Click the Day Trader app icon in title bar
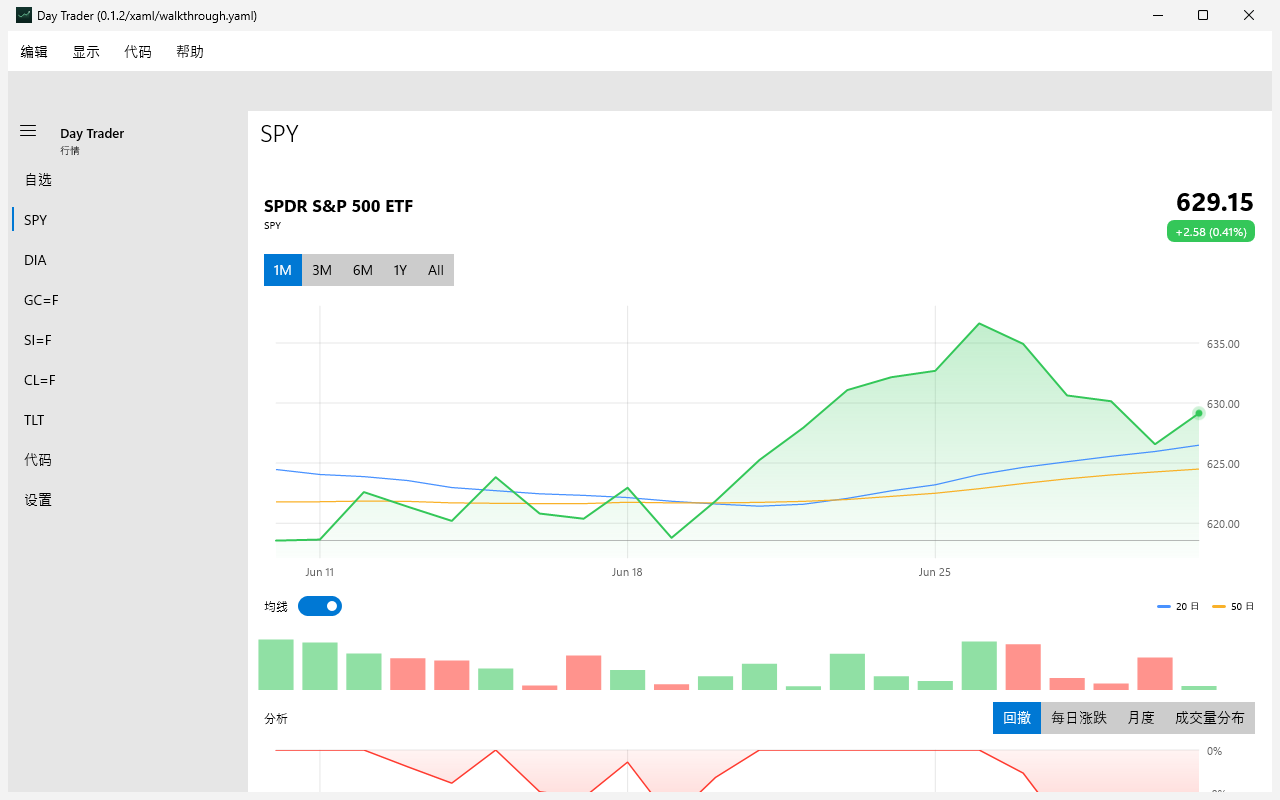The image size is (1280, 800). pyautogui.click(x=24, y=15)
